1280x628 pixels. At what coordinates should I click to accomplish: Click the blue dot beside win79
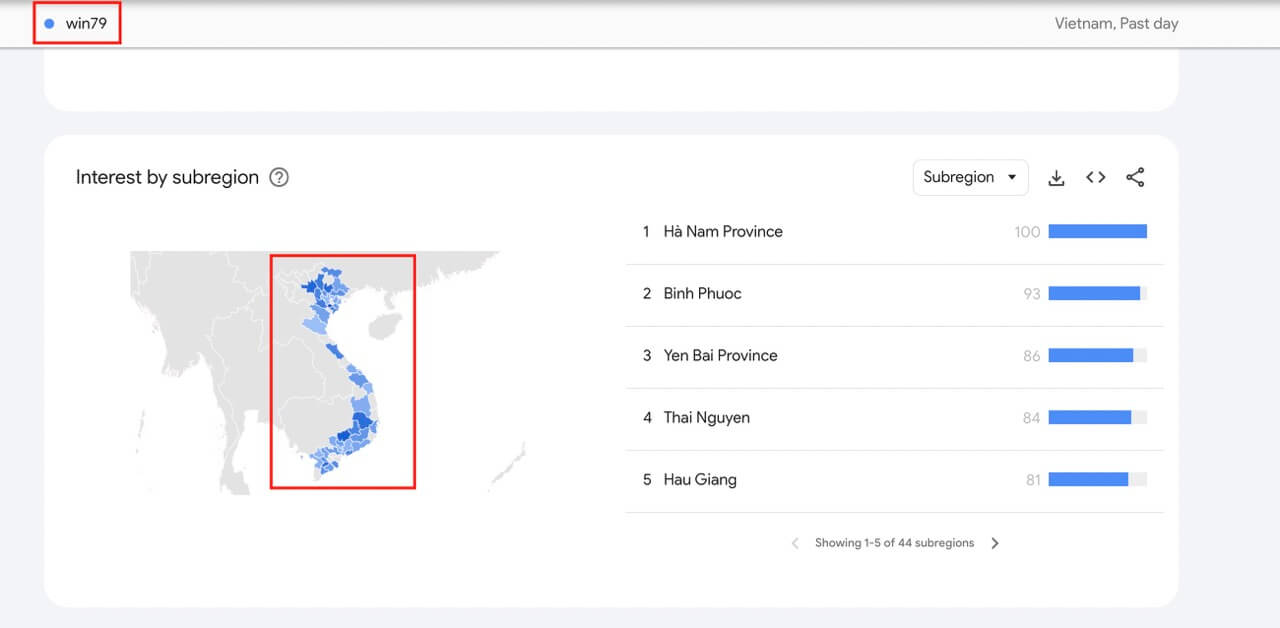pyautogui.click(x=49, y=23)
